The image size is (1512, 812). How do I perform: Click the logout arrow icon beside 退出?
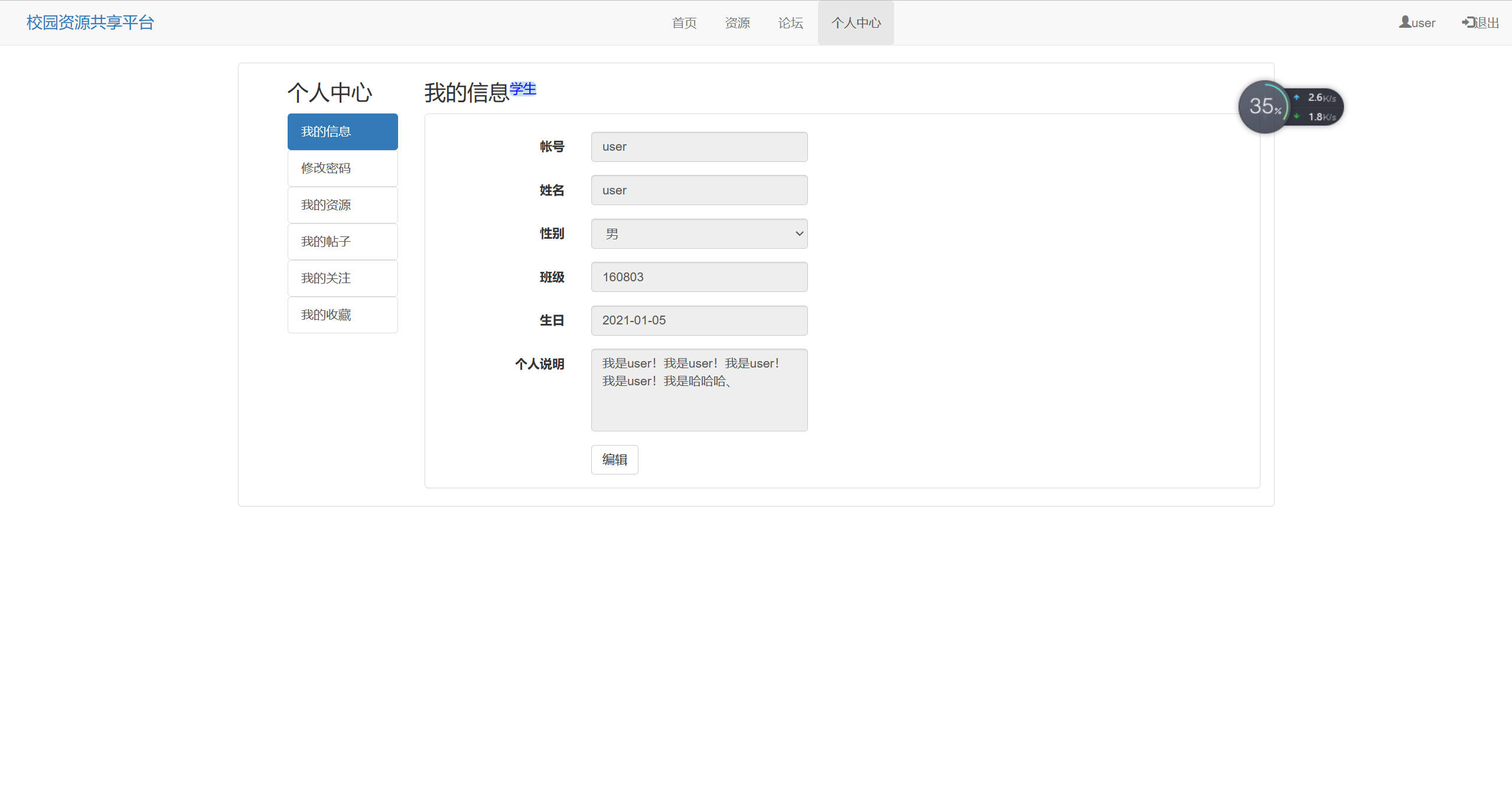coord(1468,22)
